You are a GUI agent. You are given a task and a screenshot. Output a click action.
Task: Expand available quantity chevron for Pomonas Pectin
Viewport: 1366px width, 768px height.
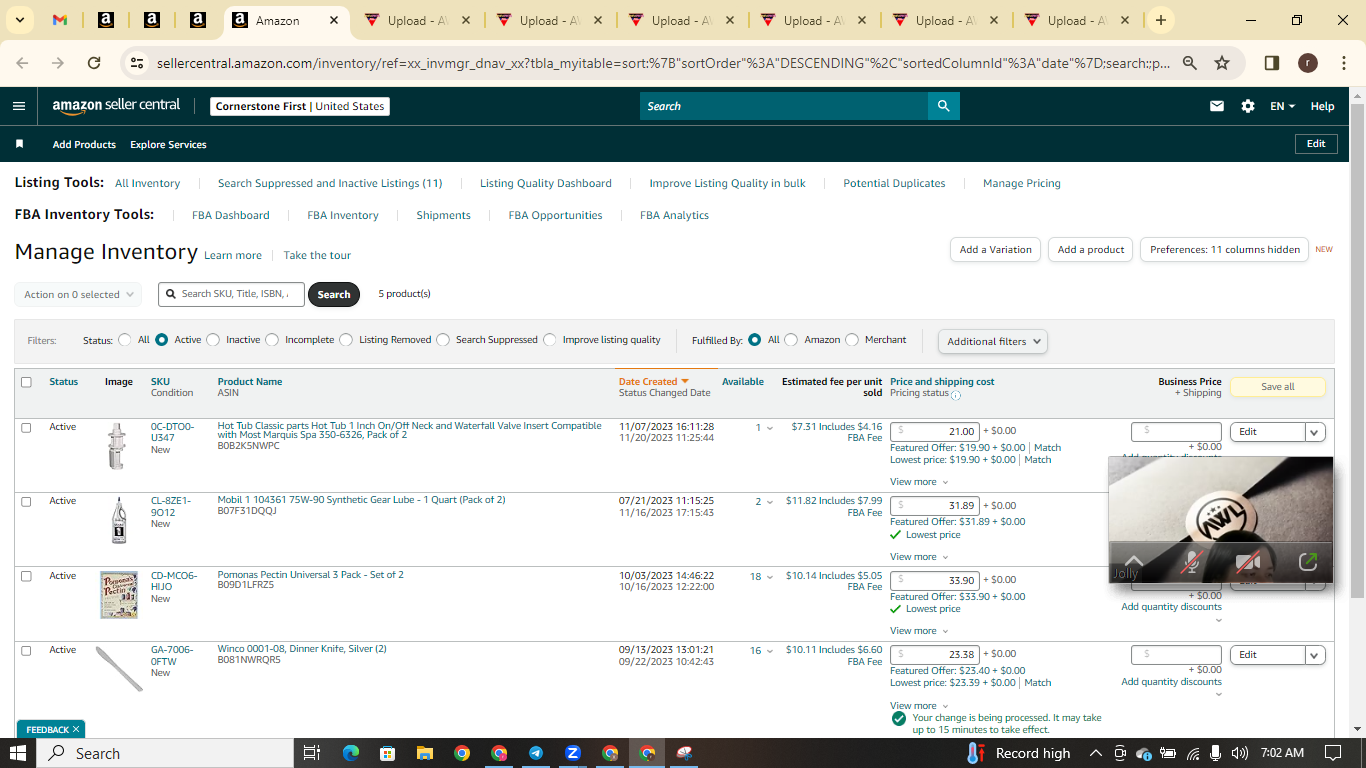click(x=769, y=577)
